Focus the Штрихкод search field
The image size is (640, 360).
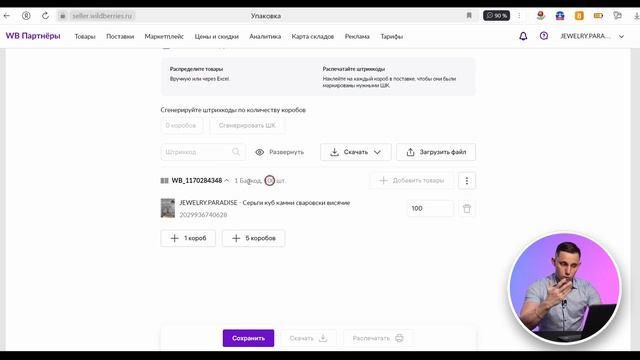tap(203, 152)
